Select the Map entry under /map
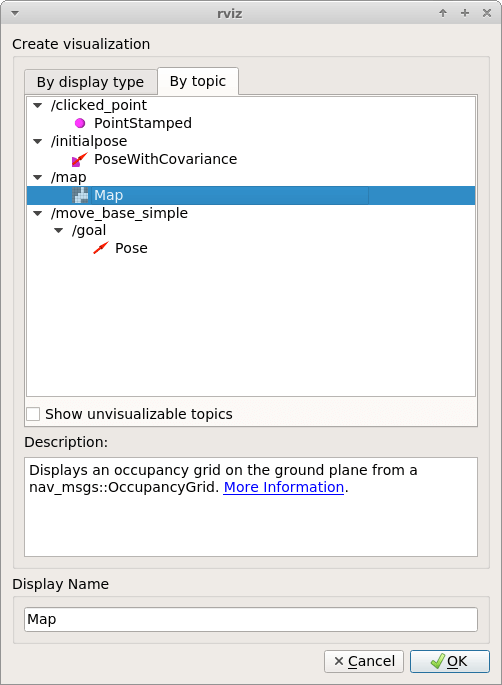Viewport: 502px width, 685px height. [x=251, y=195]
